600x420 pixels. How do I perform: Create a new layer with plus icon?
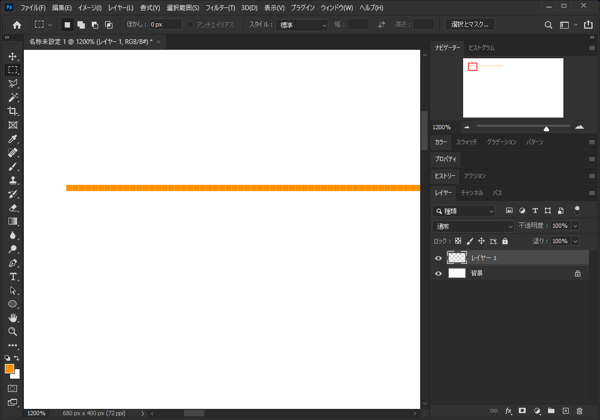566,411
